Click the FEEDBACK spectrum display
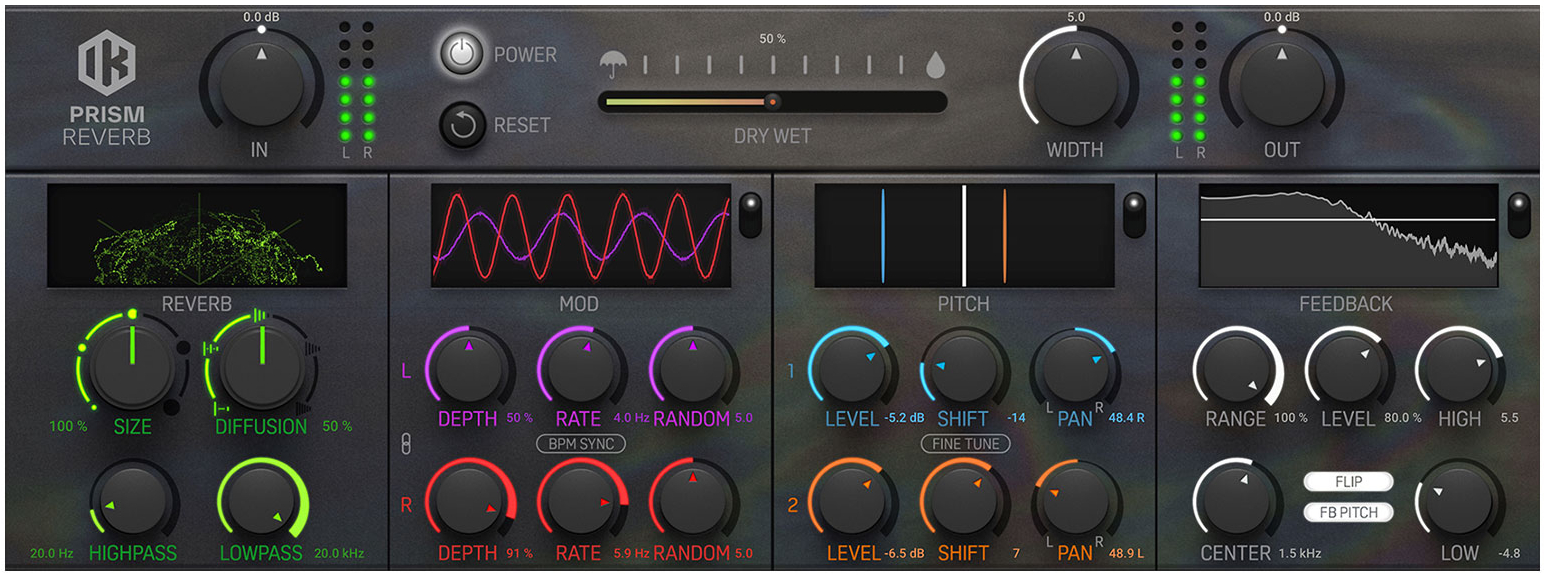This screenshot has height=575, width=1544. pos(1349,236)
